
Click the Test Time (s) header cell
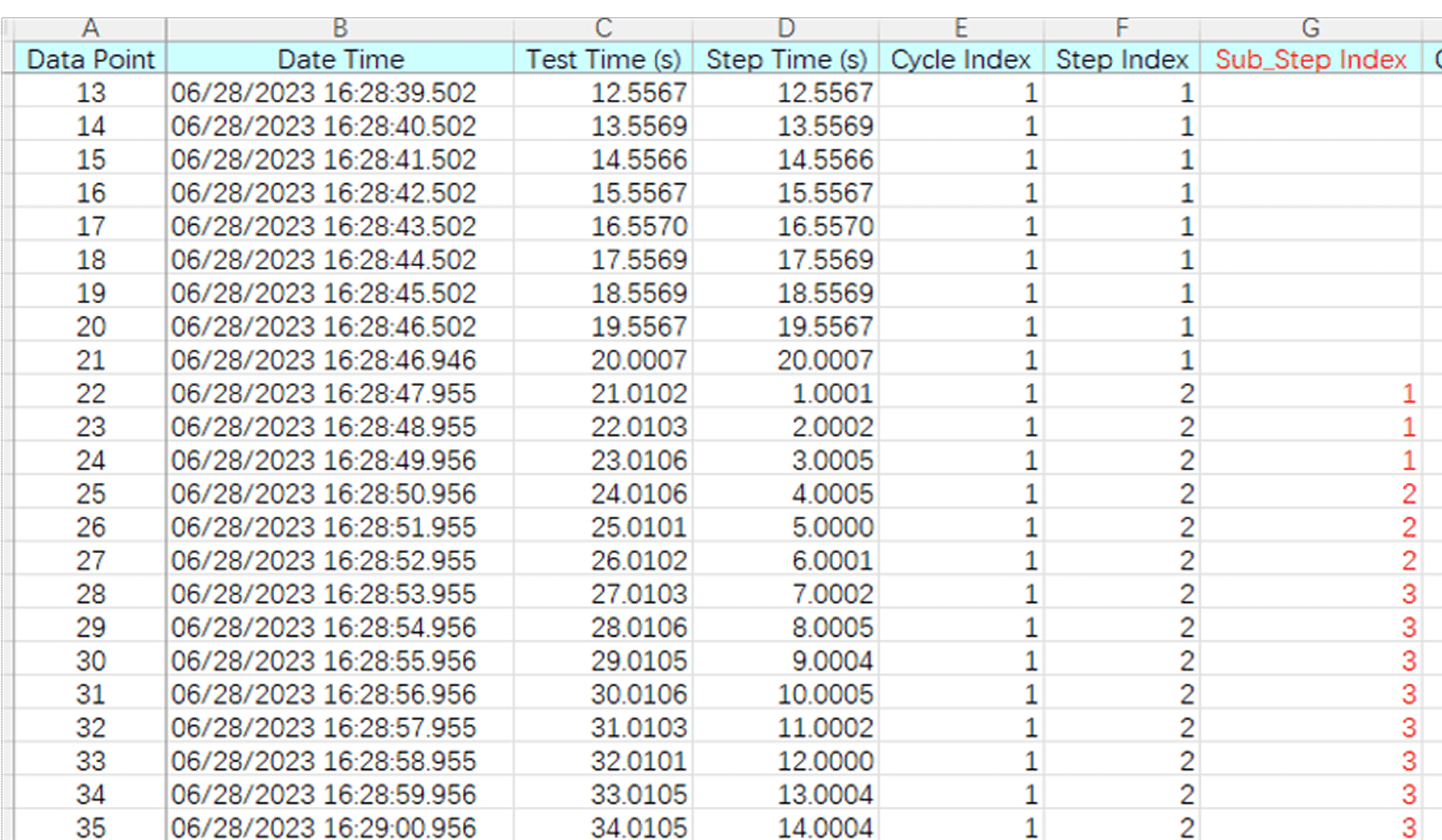[x=602, y=60]
